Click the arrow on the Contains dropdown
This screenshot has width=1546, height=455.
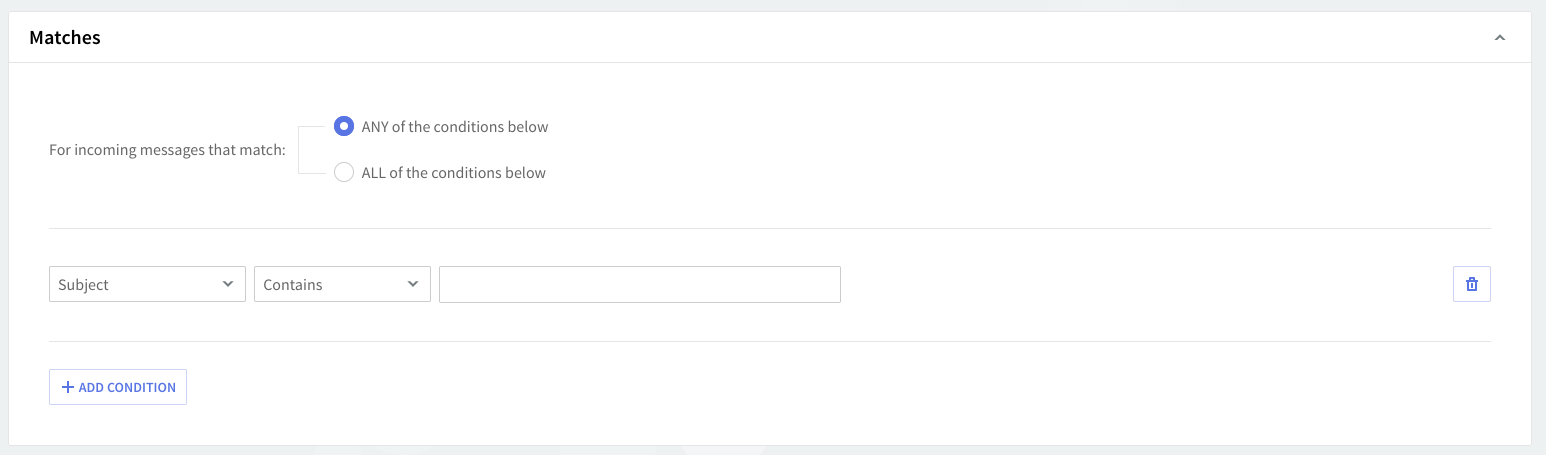point(412,284)
